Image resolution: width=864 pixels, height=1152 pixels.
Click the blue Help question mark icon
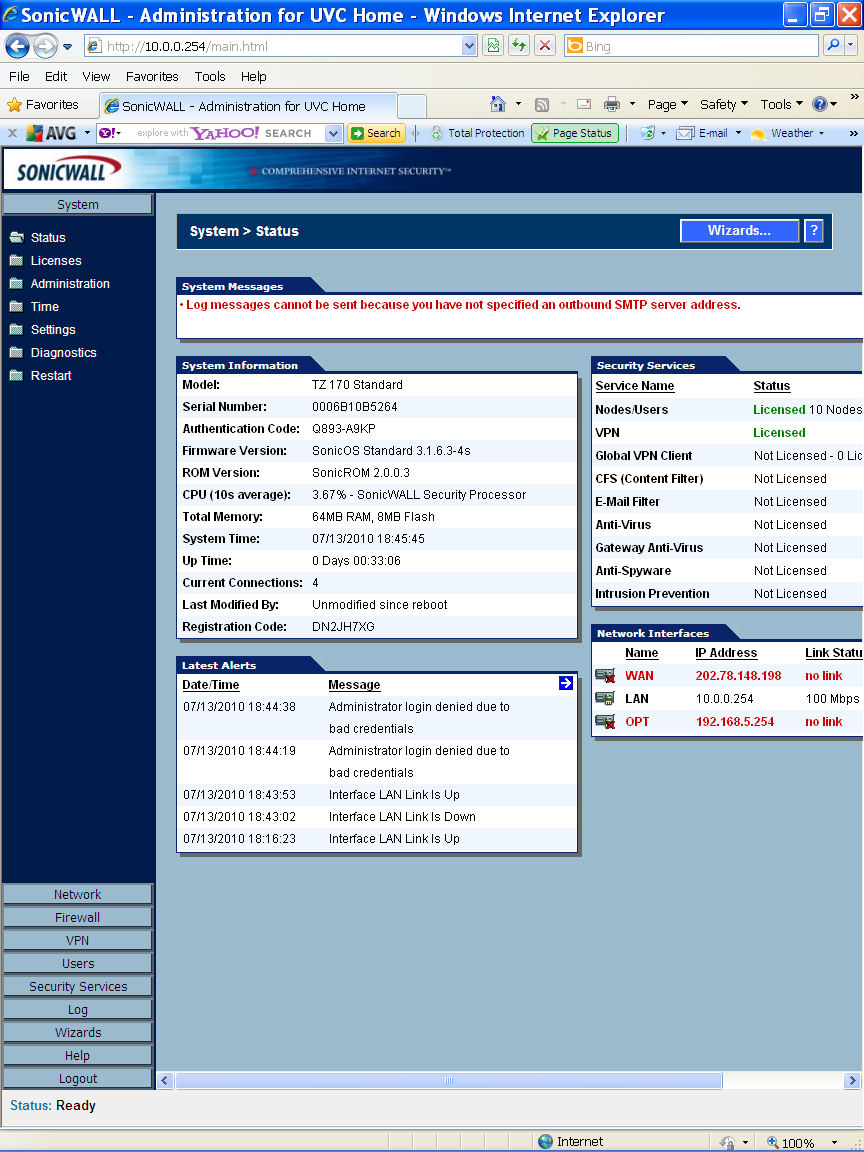tap(820, 104)
